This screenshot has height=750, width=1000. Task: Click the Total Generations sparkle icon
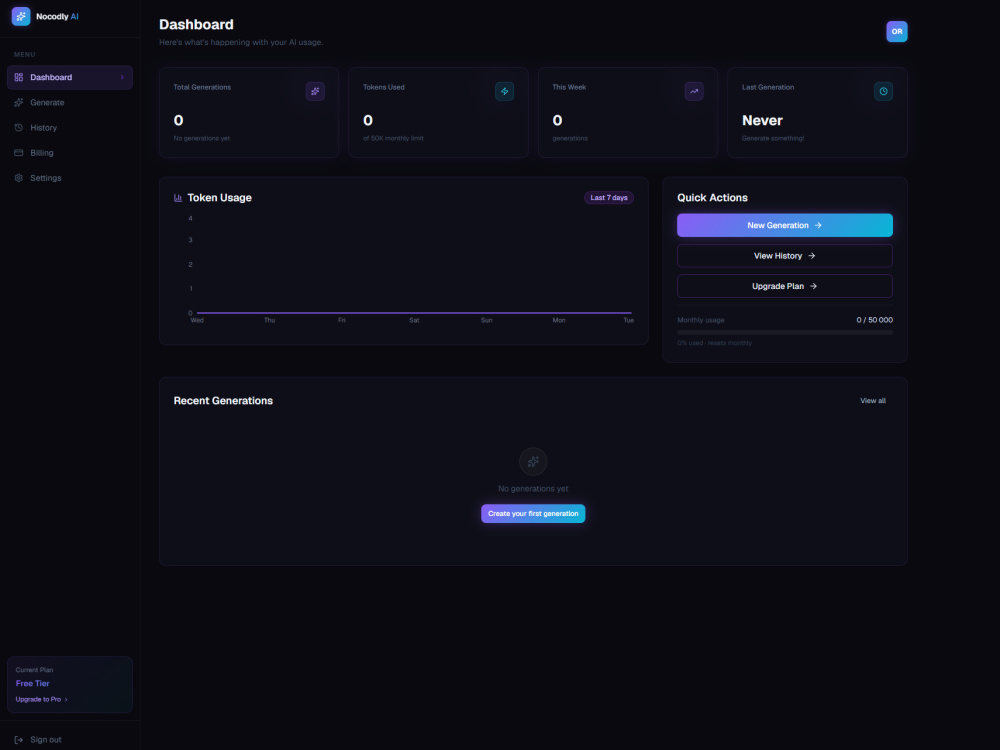[315, 91]
